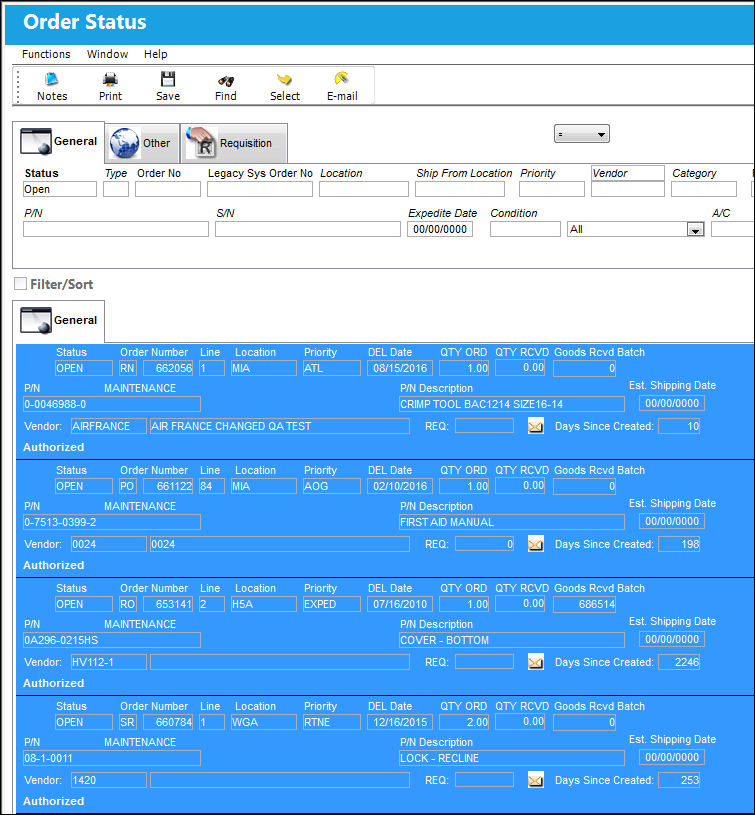Click the A/C search input field
The image size is (755, 815).
coord(733,229)
